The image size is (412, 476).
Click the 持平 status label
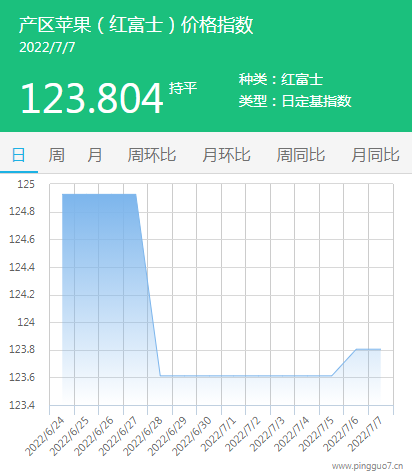point(183,88)
